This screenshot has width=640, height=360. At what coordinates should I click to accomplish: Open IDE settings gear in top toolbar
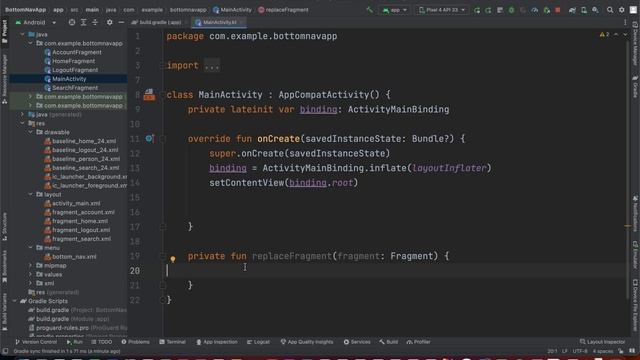pyautogui.click(x=622, y=10)
